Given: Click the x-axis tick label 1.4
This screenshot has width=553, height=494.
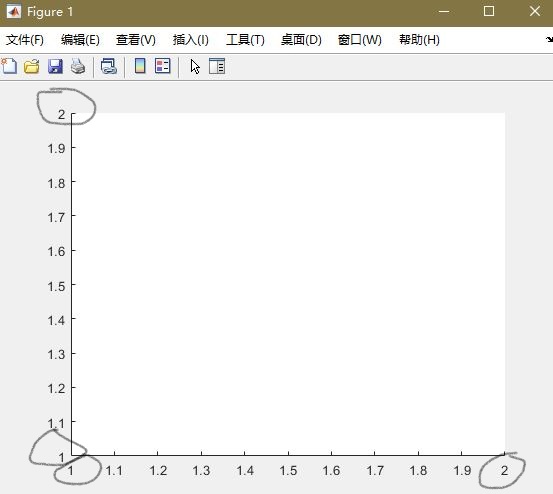Looking at the screenshot, I should click(x=245, y=471).
